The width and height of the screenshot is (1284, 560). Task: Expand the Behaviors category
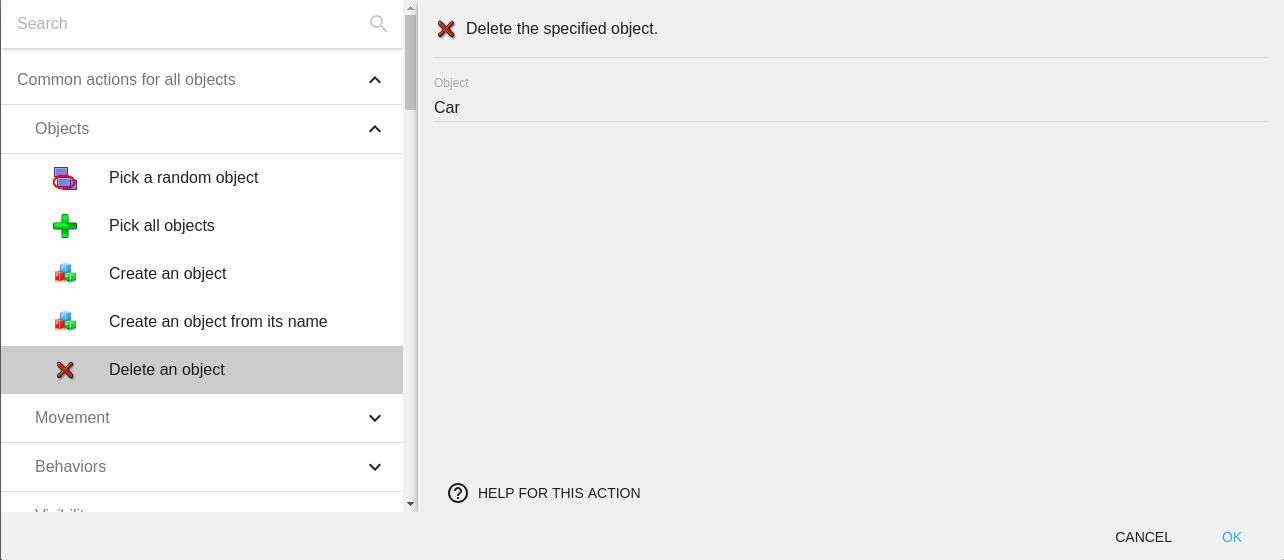click(x=375, y=467)
